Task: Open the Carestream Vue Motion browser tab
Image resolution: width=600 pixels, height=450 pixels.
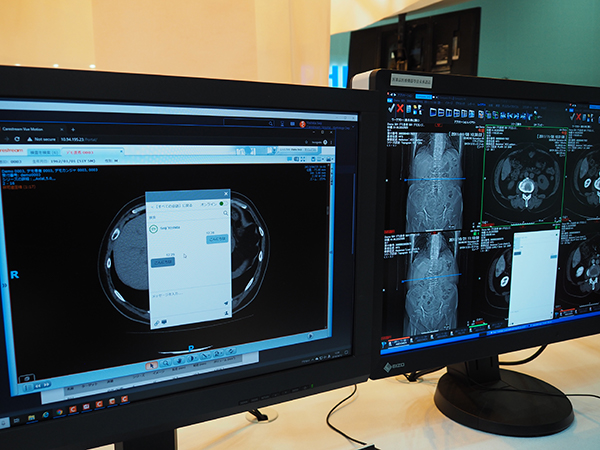Action: click(x=30, y=129)
